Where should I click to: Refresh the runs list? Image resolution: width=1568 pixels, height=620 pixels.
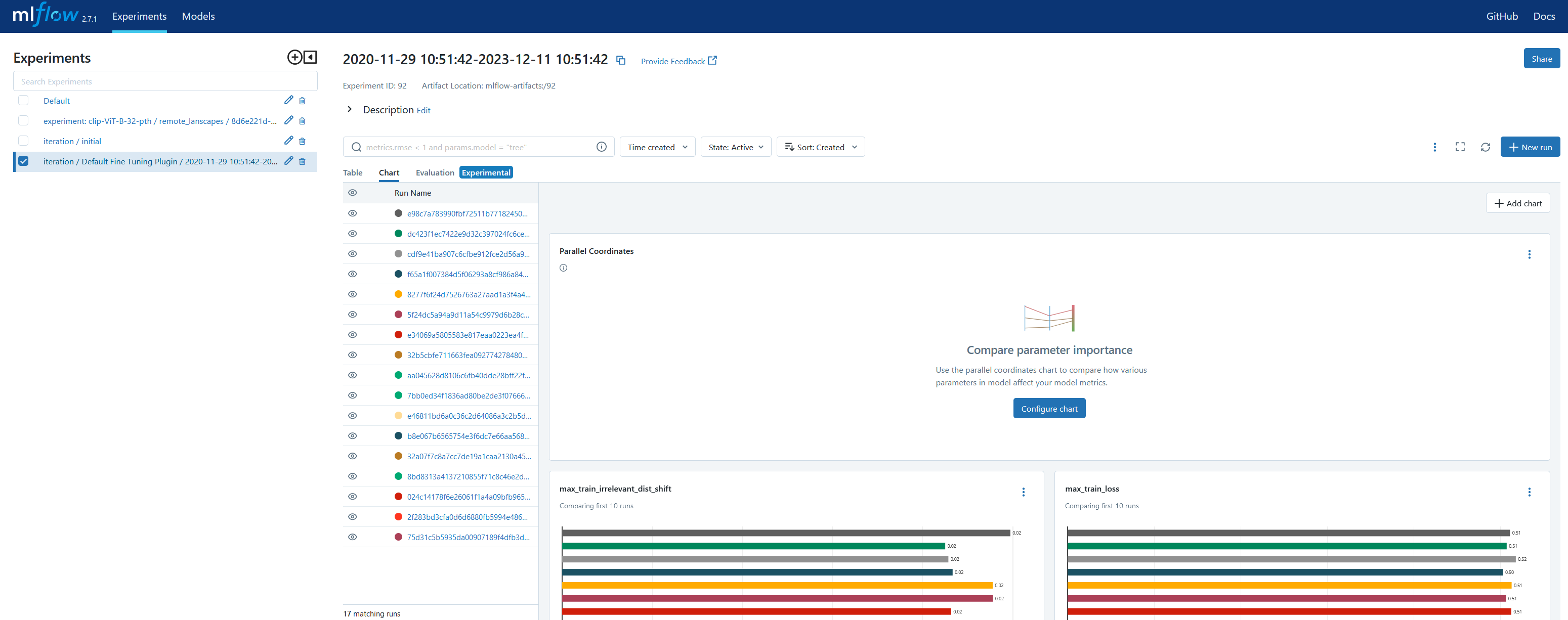(1485, 147)
